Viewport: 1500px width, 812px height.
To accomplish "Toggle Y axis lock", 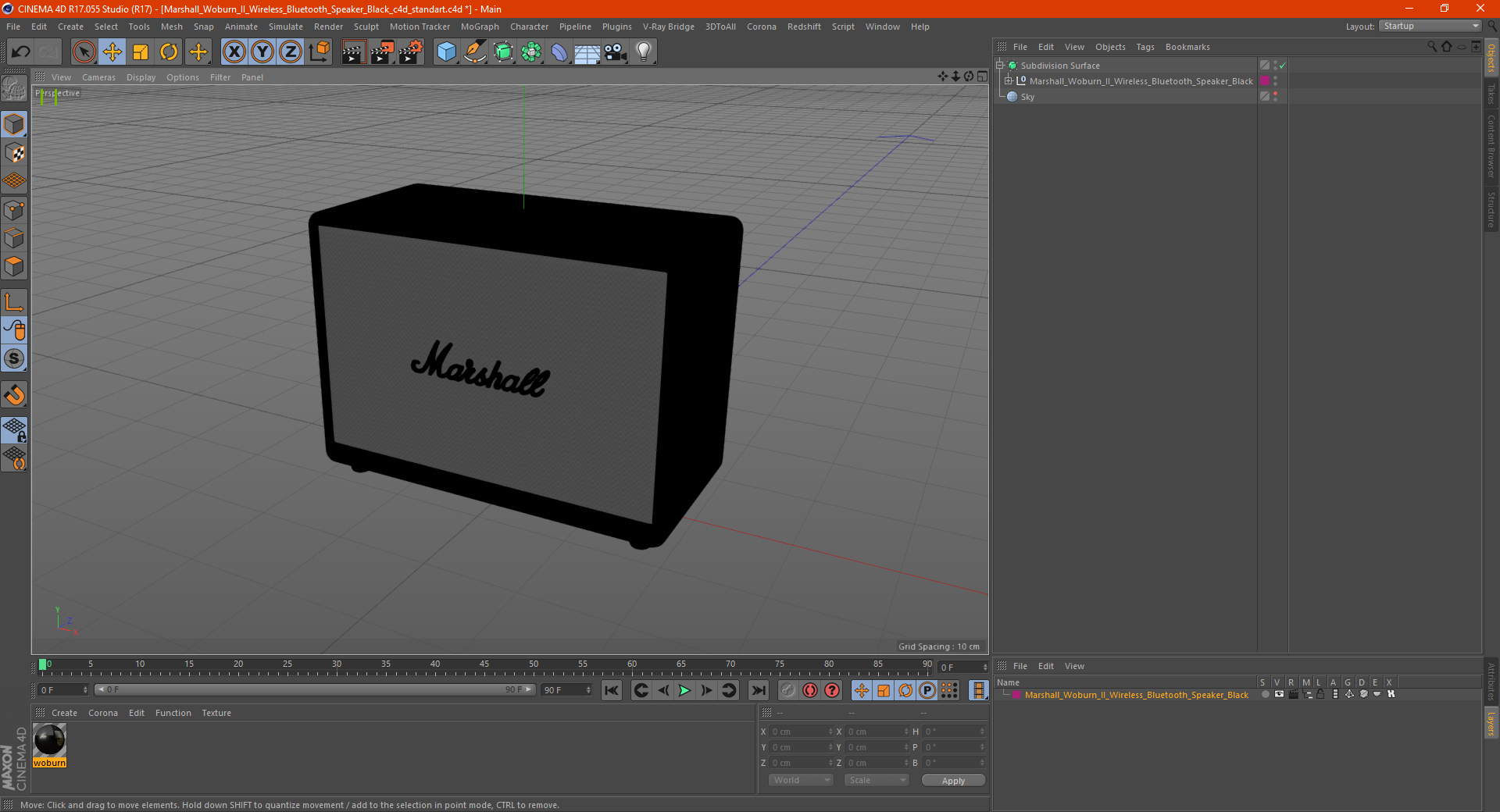I will point(262,52).
